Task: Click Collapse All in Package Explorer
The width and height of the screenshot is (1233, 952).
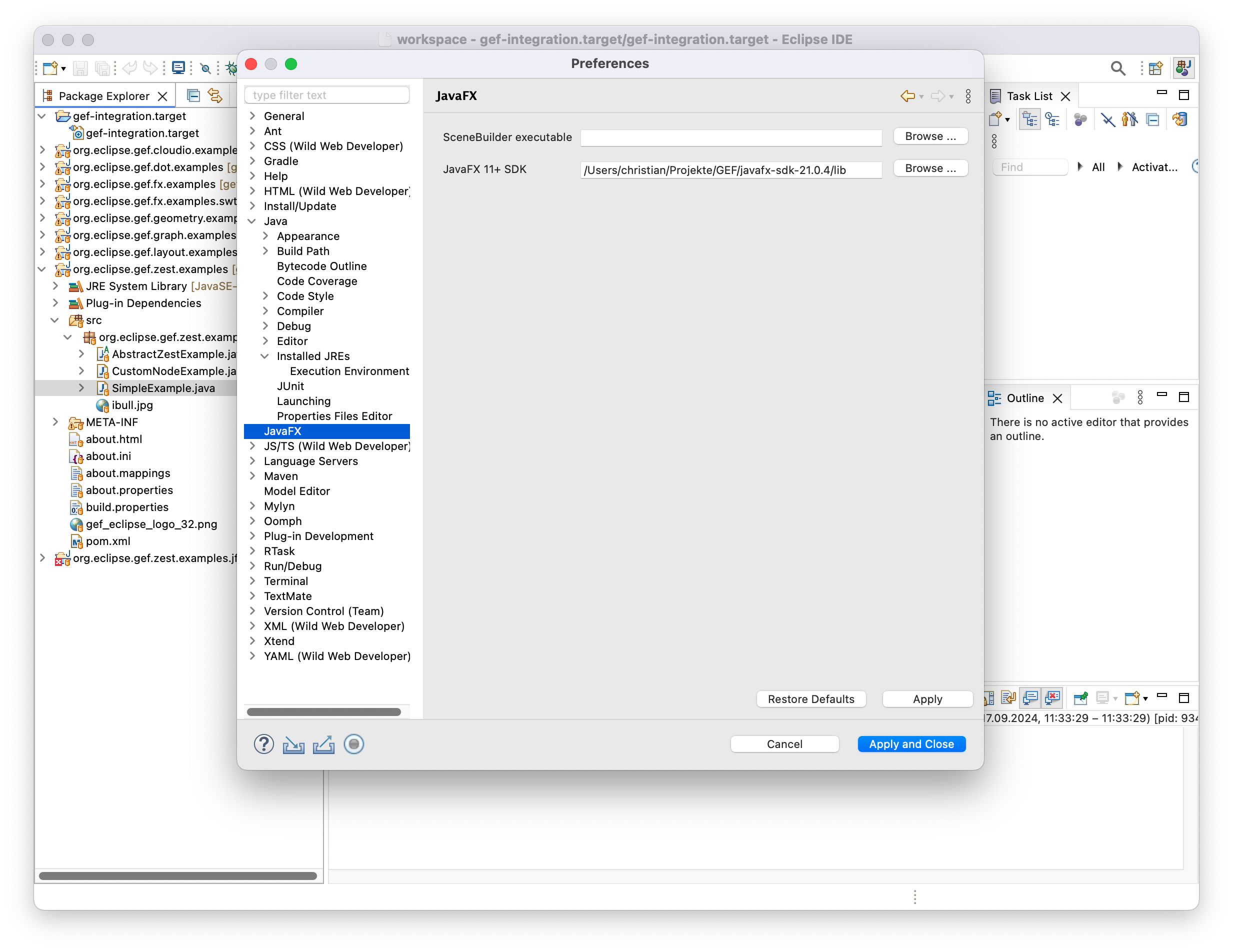Action: click(x=193, y=95)
